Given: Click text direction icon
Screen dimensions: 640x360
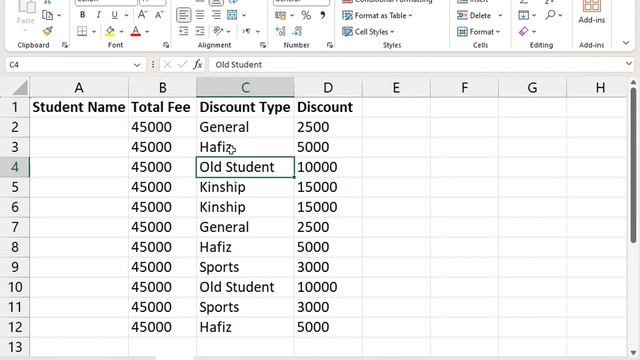Looking at the screenshot, I should coord(246,31).
